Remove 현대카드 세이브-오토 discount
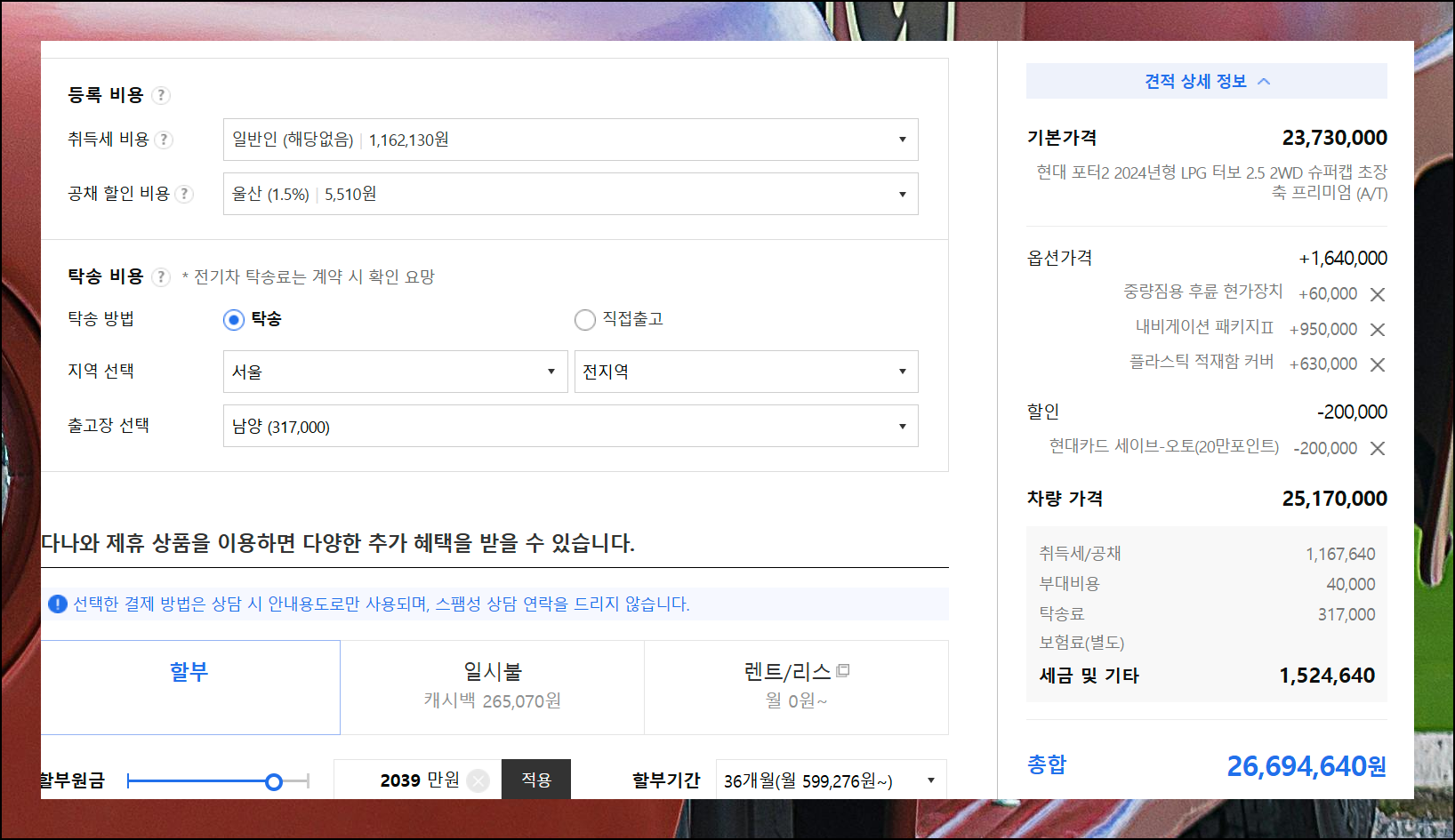1455x840 pixels. pyautogui.click(x=1378, y=449)
